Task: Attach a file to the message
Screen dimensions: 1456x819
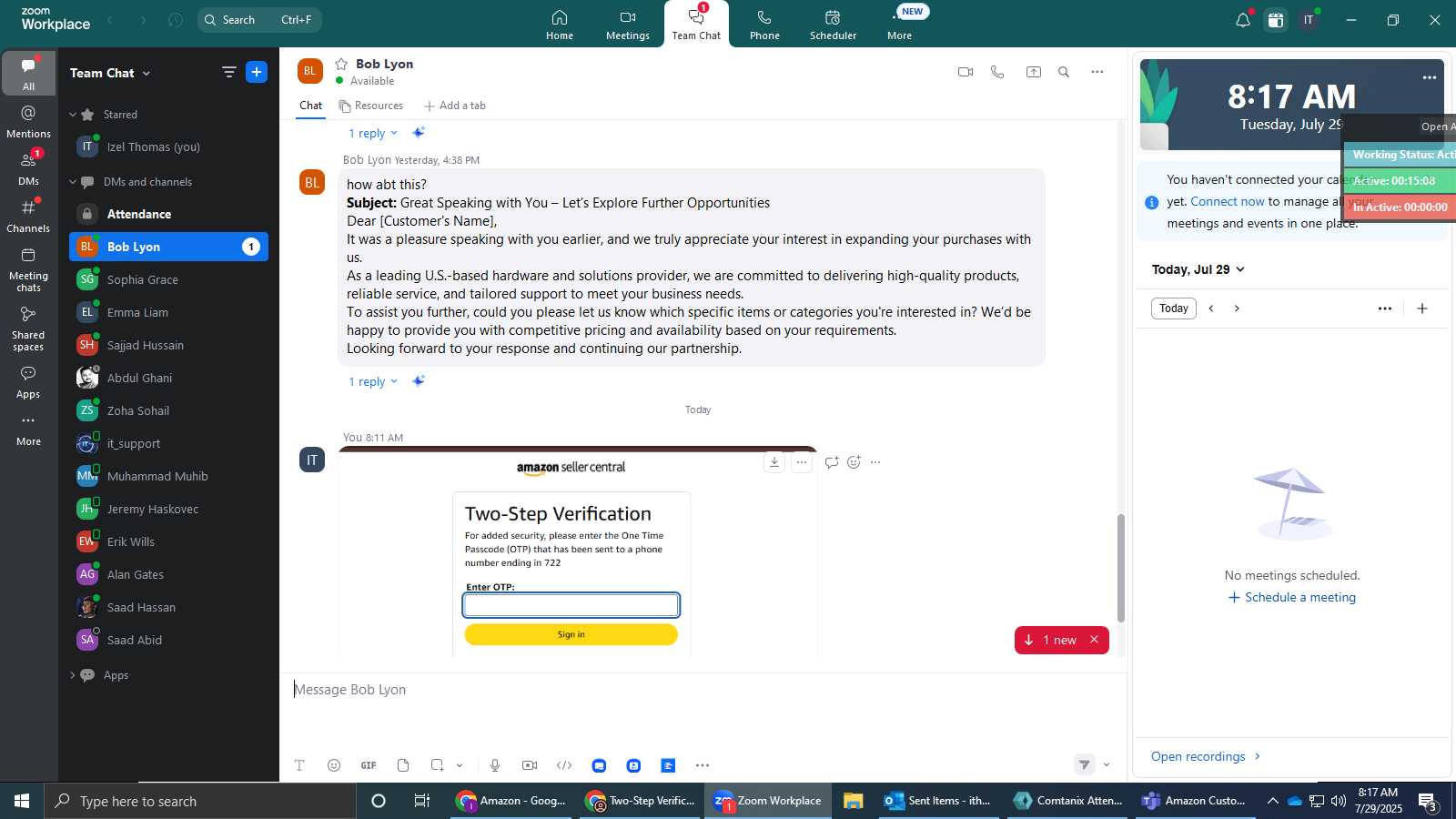Action: pyautogui.click(x=403, y=765)
